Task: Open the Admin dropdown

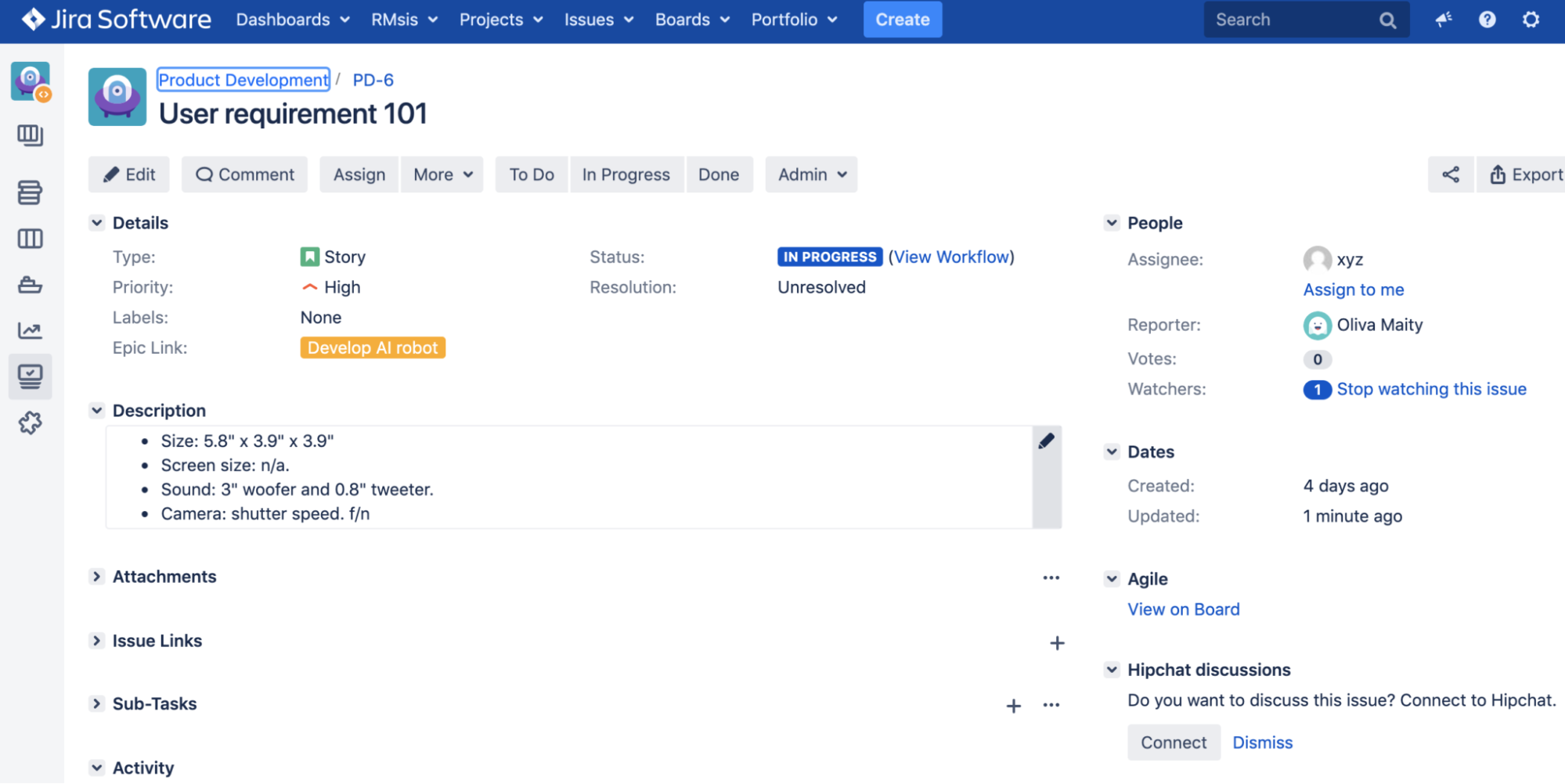Action: [811, 174]
